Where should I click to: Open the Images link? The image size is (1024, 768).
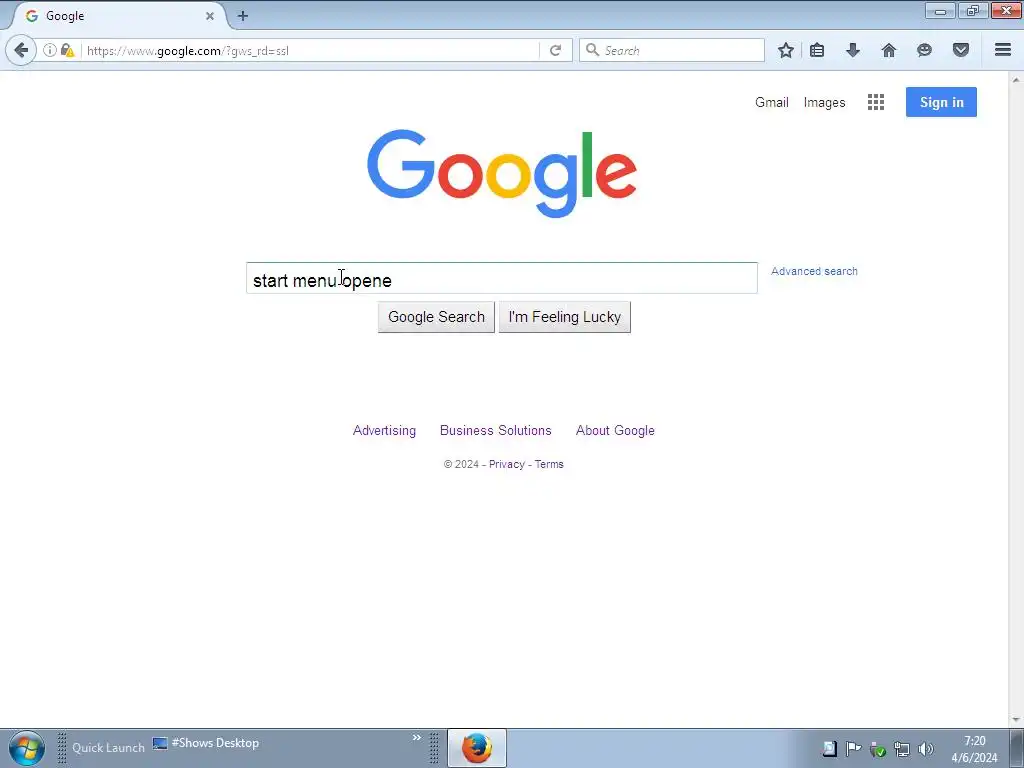(824, 103)
